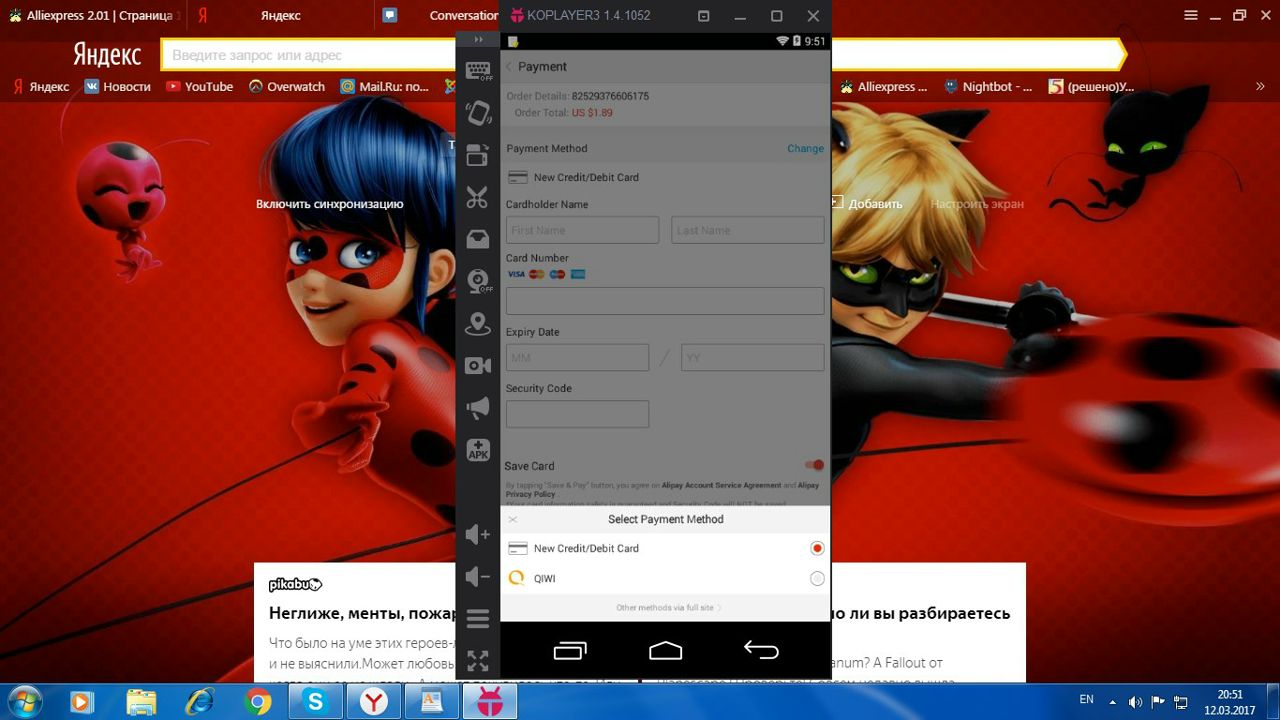Open the Новости bookmark
This screenshot has height=720, width=1280.
click(x=117, y=87)
